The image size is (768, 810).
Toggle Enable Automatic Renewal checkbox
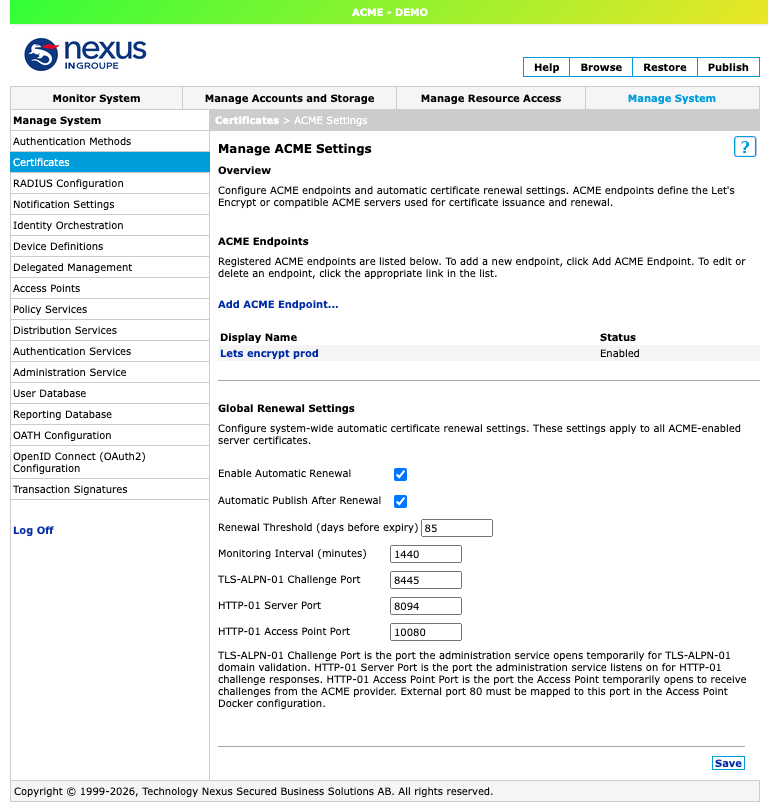click(400, 474)
